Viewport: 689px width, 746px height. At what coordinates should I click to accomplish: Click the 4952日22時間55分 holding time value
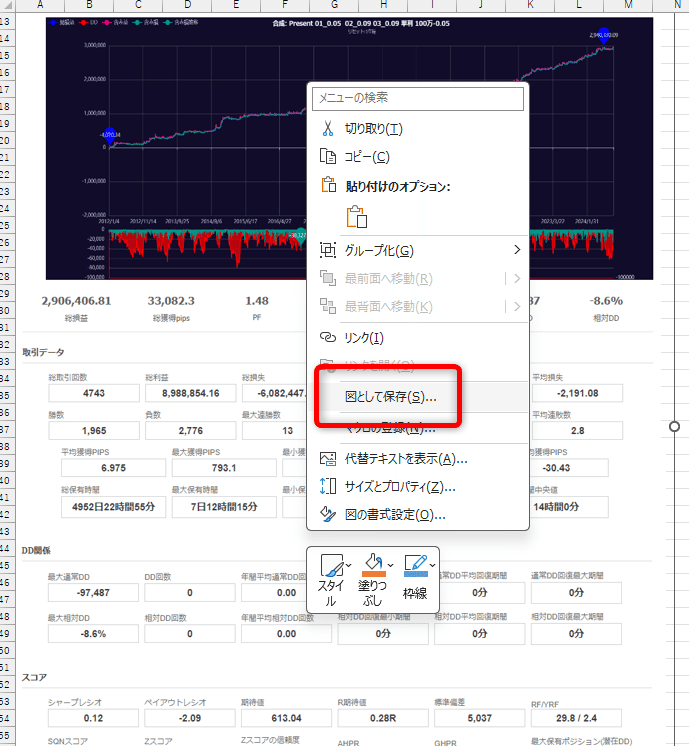(x=113, y=507)
